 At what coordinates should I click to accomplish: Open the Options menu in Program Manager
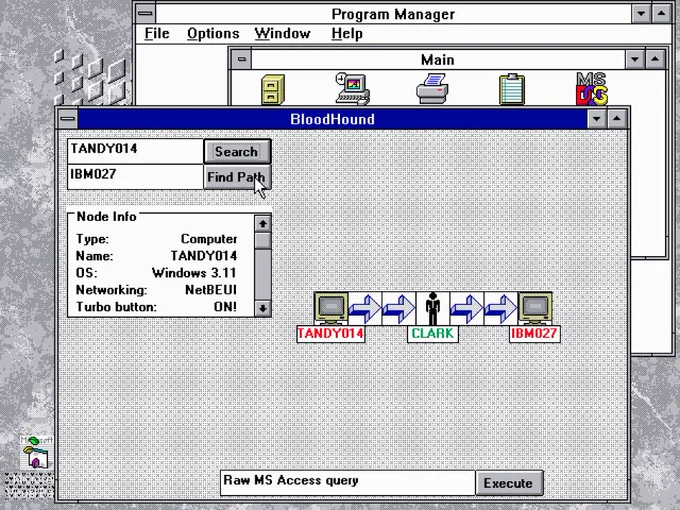tap(213, 33)
